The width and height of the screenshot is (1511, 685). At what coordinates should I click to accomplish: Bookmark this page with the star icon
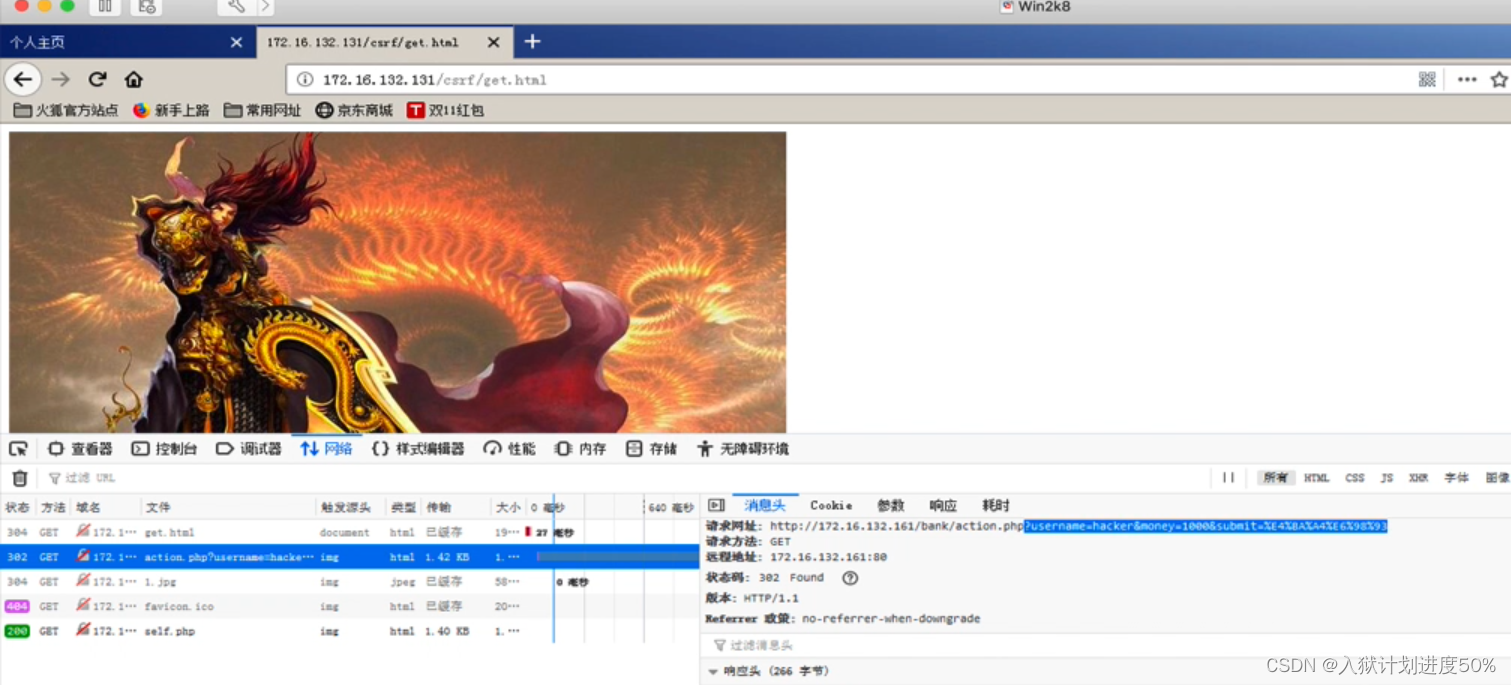coord(1499,79)
